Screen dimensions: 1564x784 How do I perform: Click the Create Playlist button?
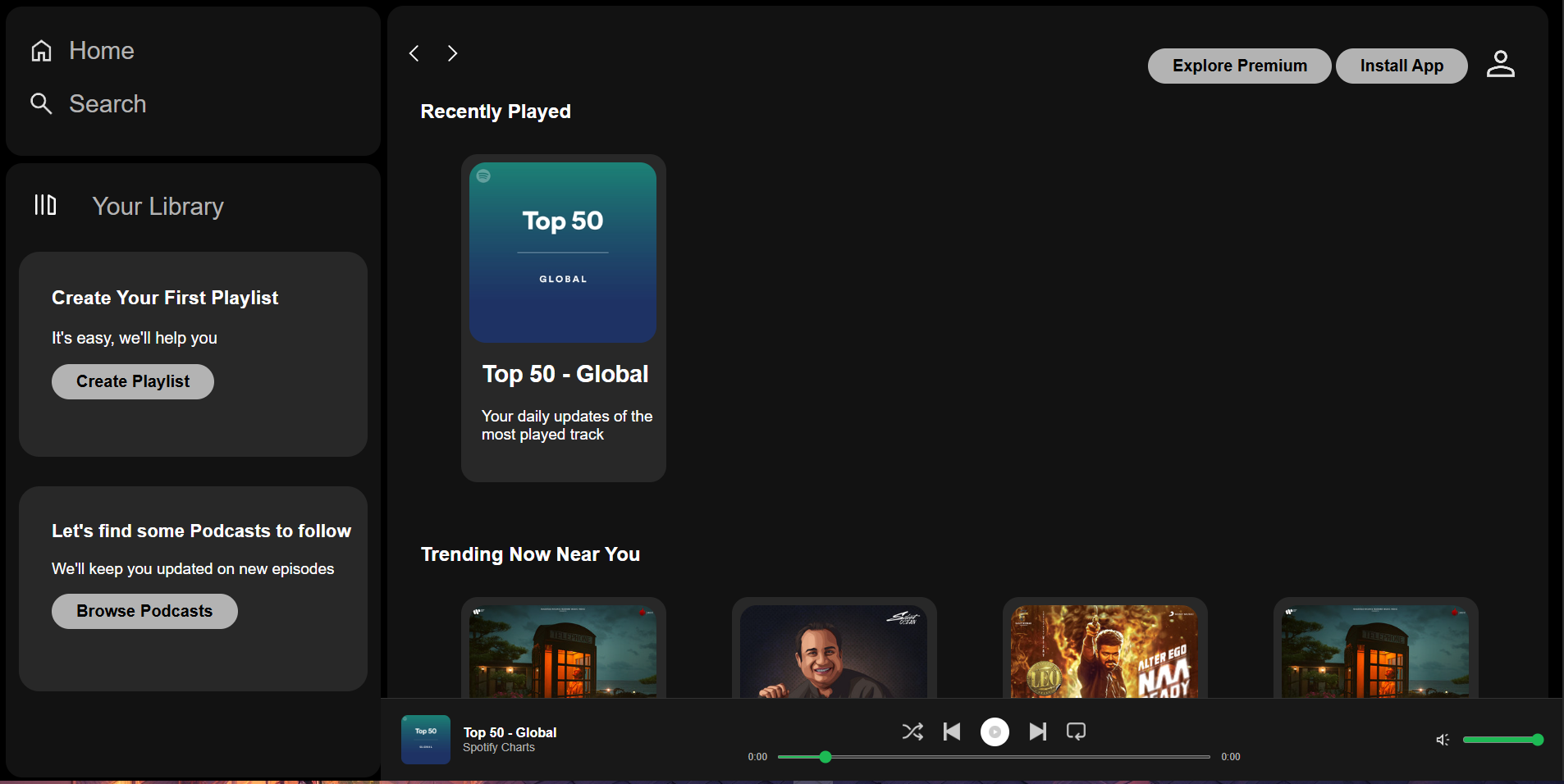point(133,381)
